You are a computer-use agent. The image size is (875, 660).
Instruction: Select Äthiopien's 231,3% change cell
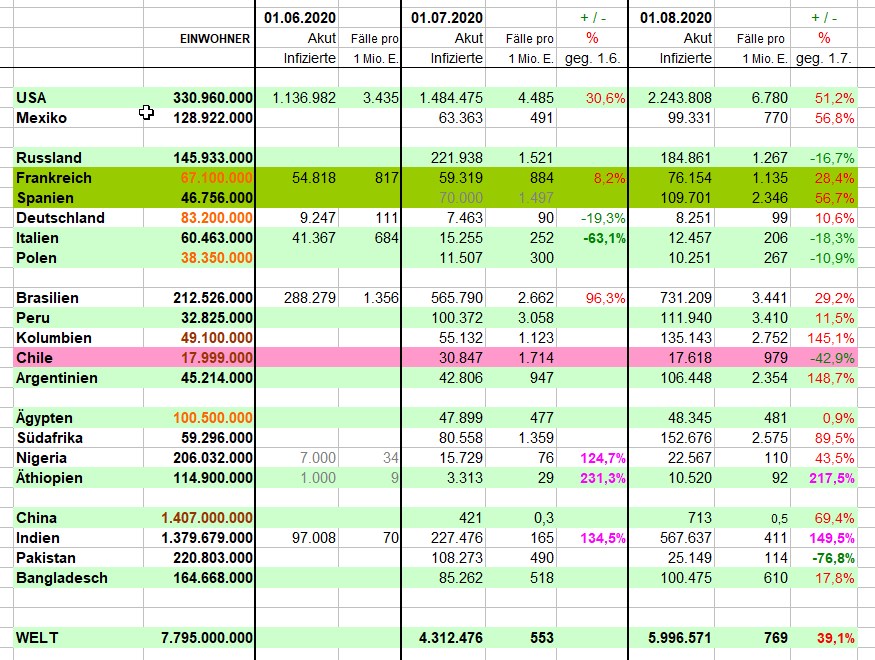(x=593, y=478)
